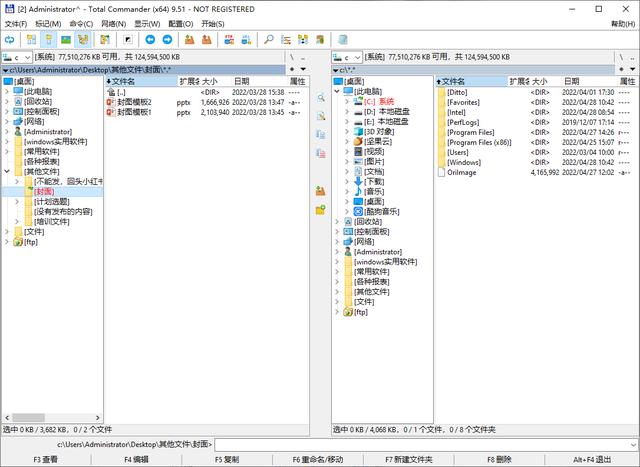The height and width of the screenshot is (467, 640).
Task: Open the notepad icon at toolbar end
Action: (342, 40)
